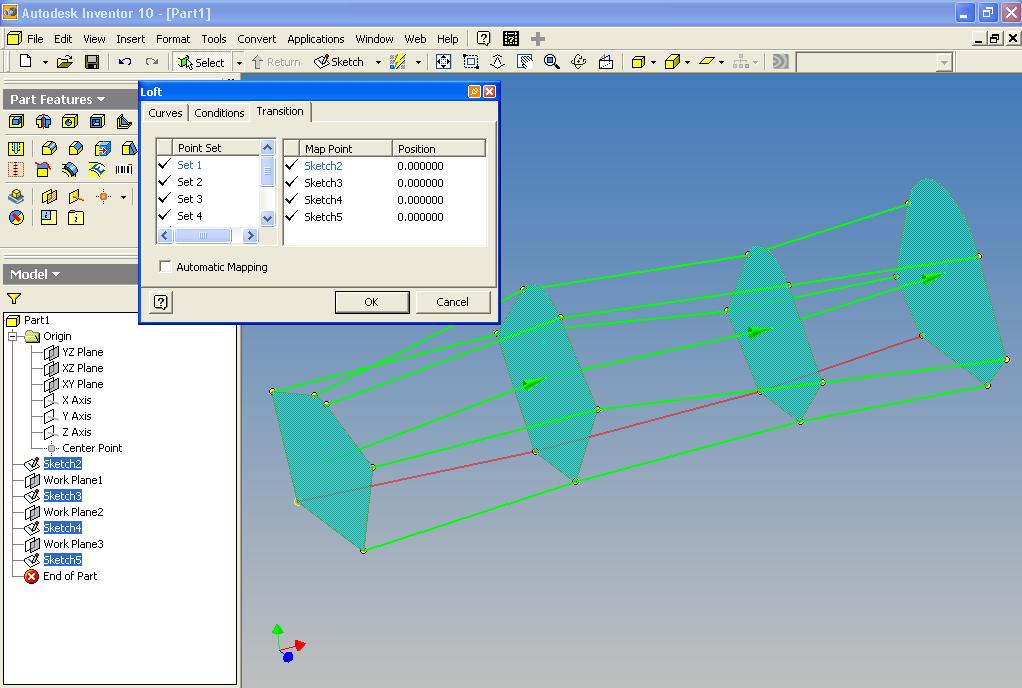Toggle the Set 4 checkmark
This screenshot has width=1022, height=688.
point(165,215)
